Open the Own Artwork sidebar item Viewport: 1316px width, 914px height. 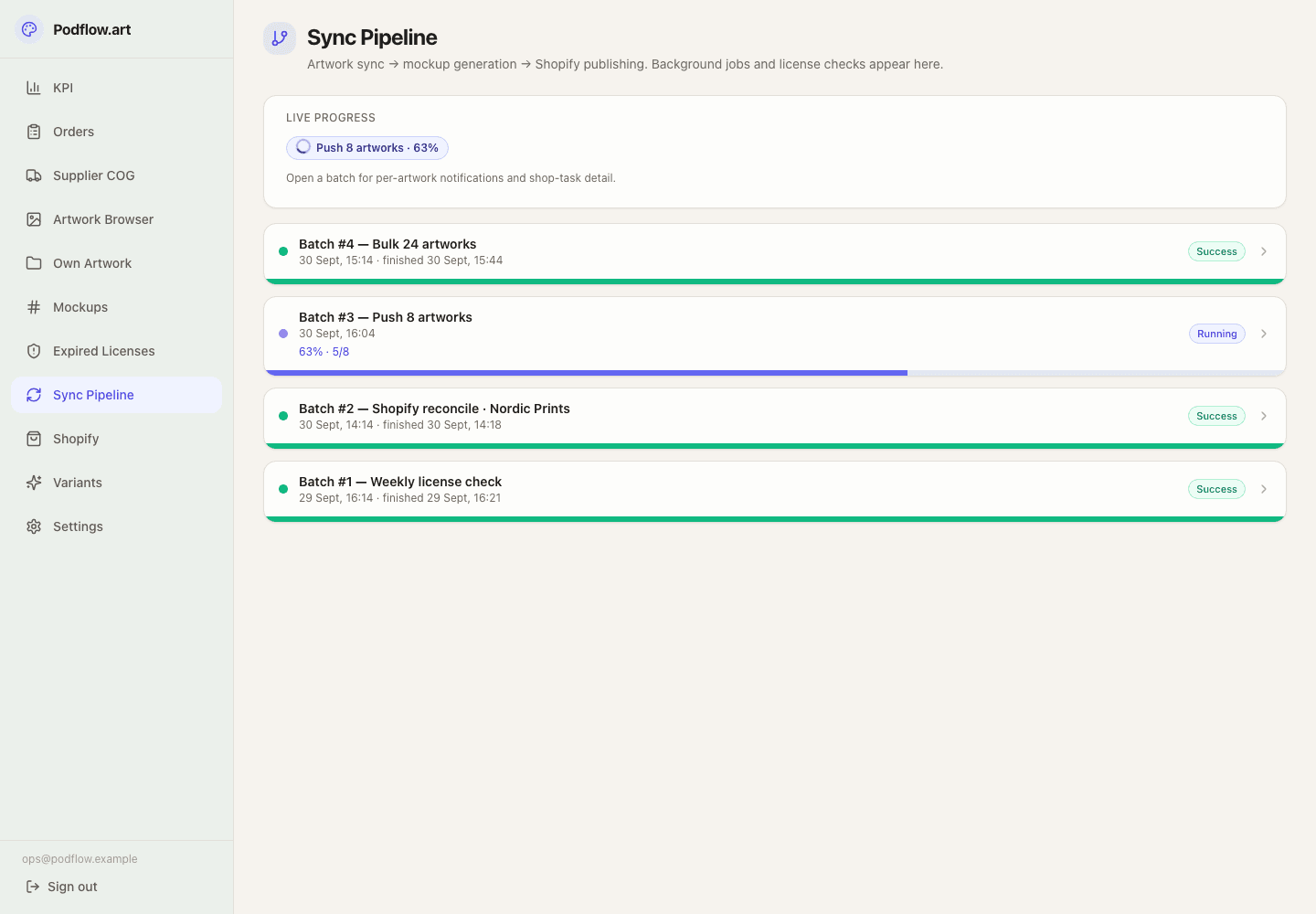click(x=116, y=263)
